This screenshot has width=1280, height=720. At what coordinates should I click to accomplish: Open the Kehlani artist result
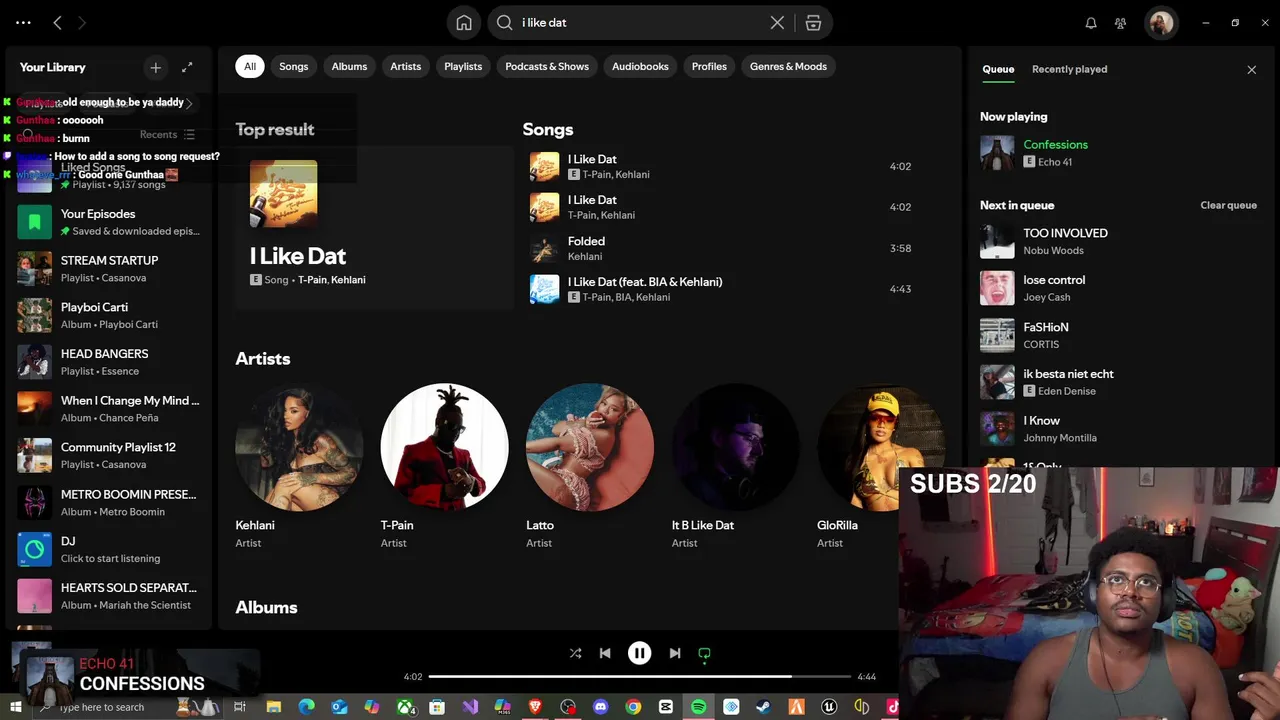tap(299, 467)
